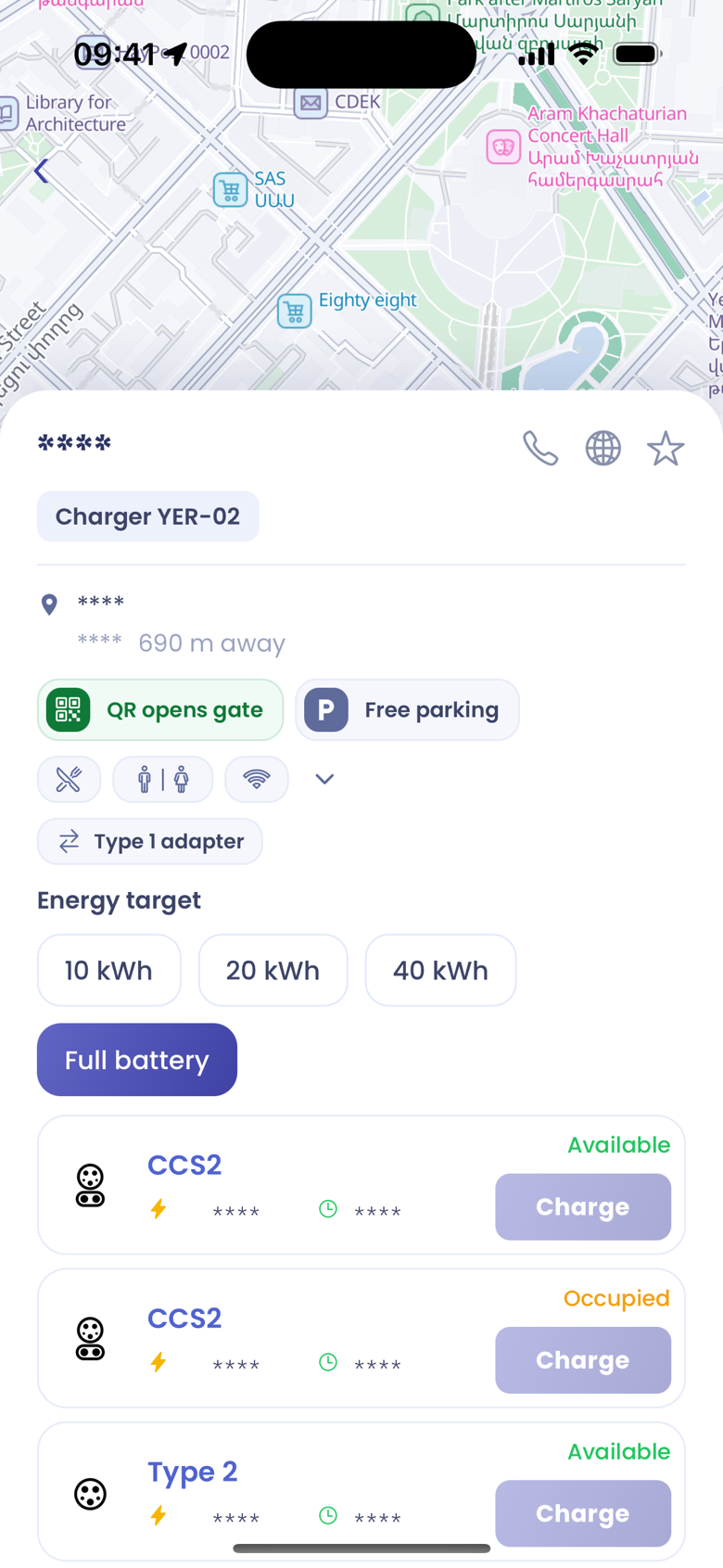723x1568 pixels.
Task: Expand the amenities list chevron
Action: click(x=324, y=779)
